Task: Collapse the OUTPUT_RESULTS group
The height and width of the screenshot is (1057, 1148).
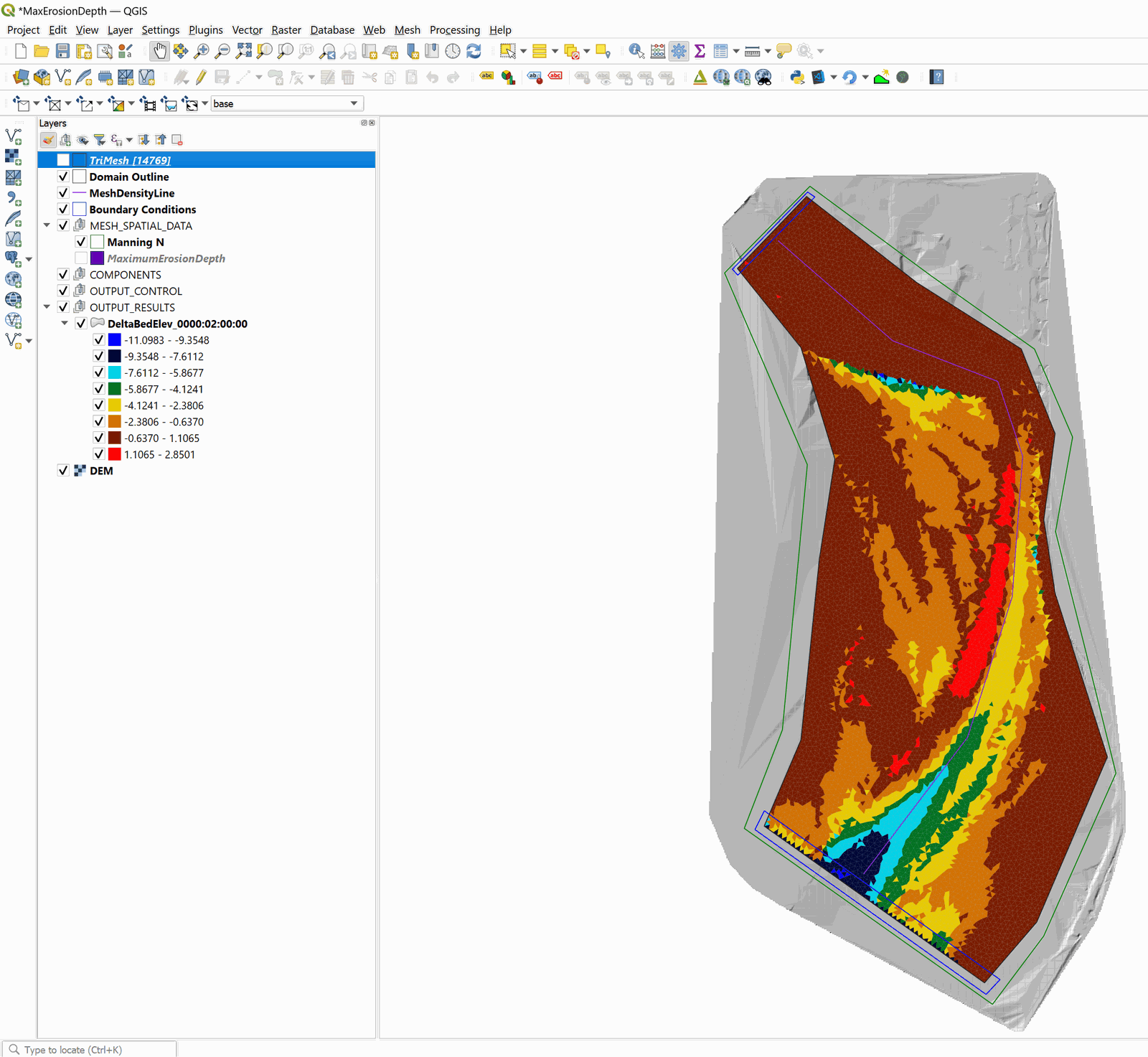Action: click(47, 307)
